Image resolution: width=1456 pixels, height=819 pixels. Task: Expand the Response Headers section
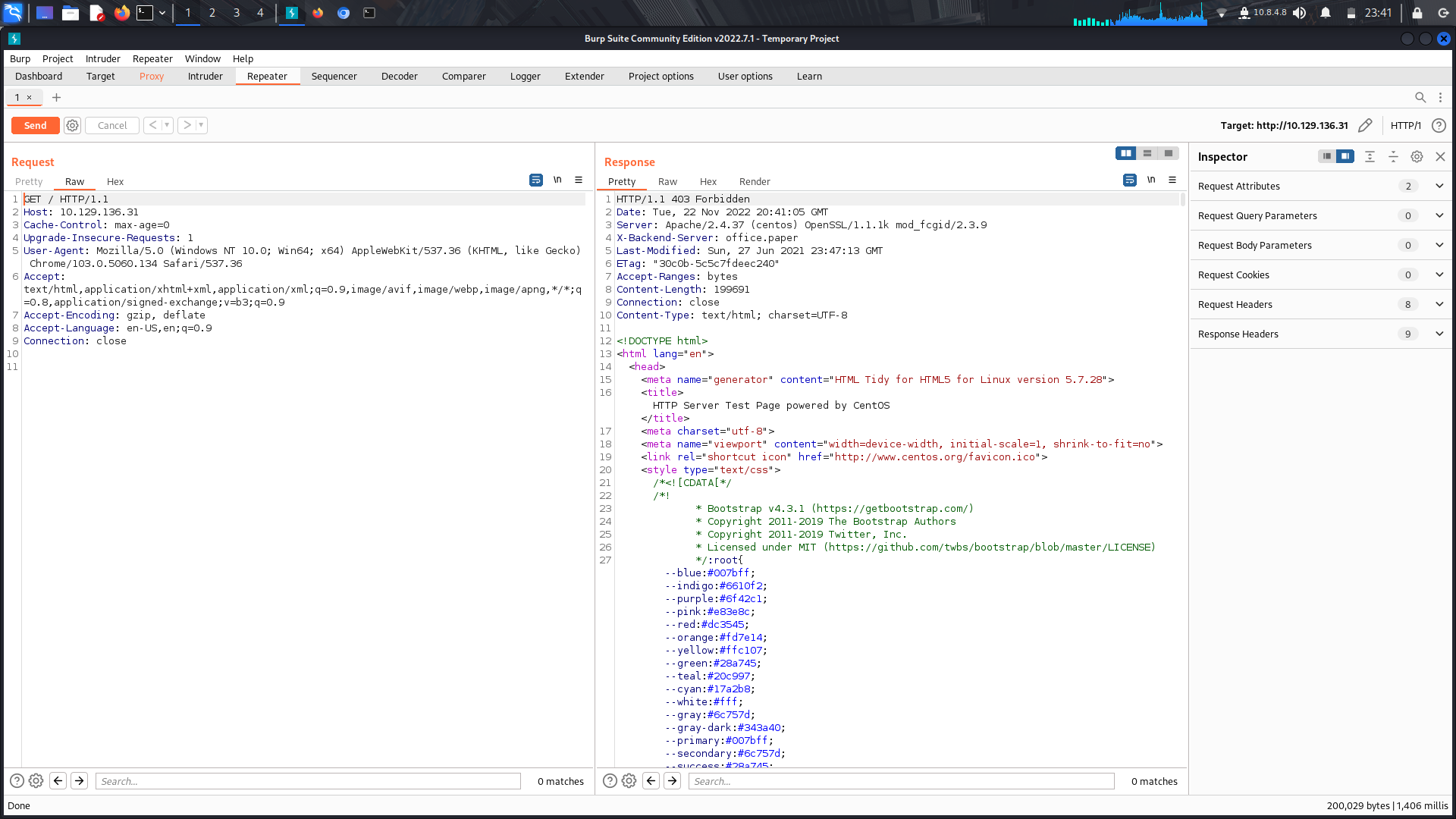coord(1439,334)
